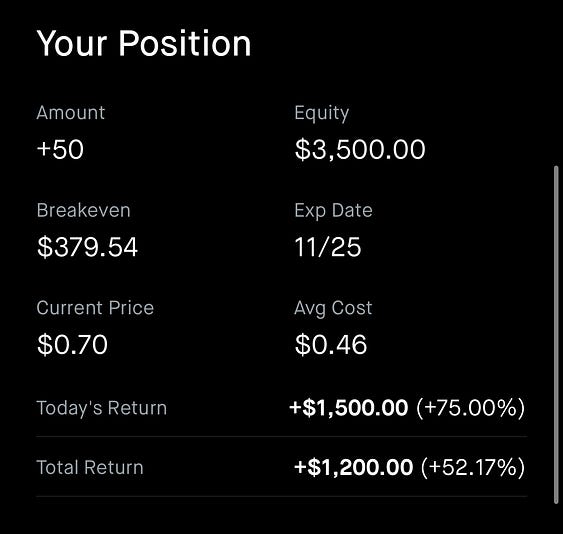
Task: Select the Breakeven label
Action: coord(83,210)
